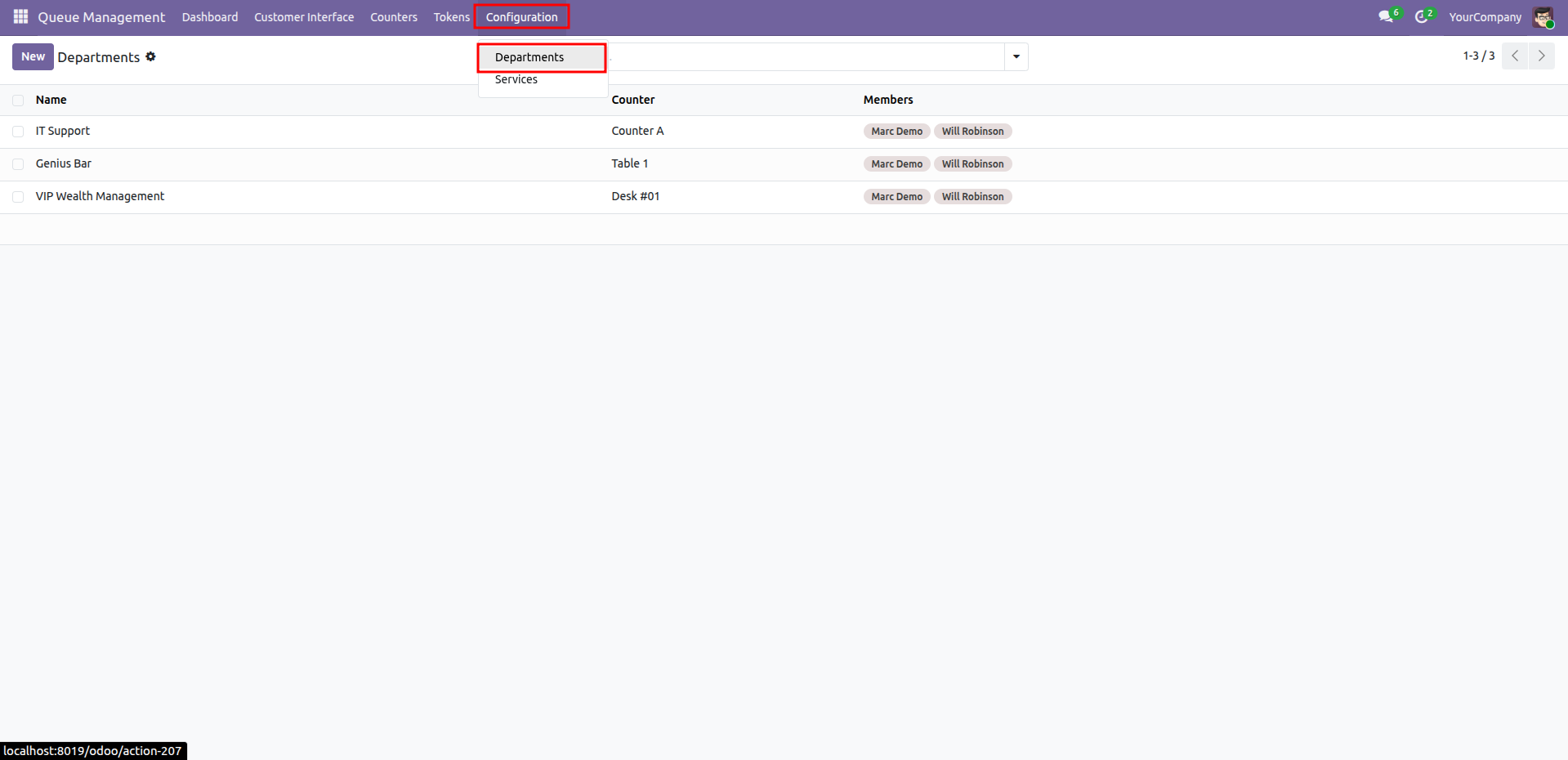Click the Counter A cell
Screen dimensions: 1568x760
[637, 131]
